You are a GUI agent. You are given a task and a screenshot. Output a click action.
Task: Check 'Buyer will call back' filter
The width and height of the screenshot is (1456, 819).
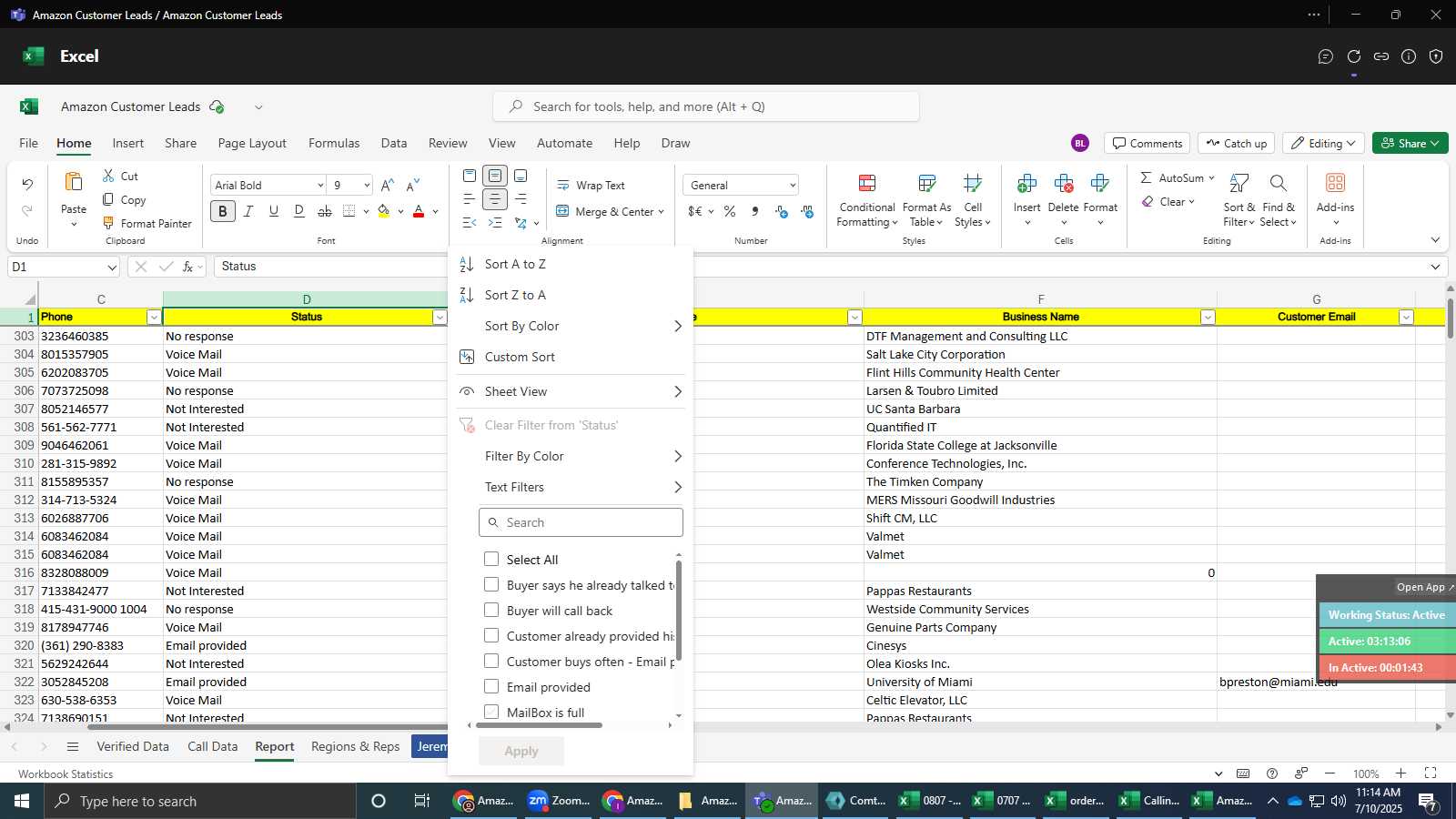coord(491,610)
